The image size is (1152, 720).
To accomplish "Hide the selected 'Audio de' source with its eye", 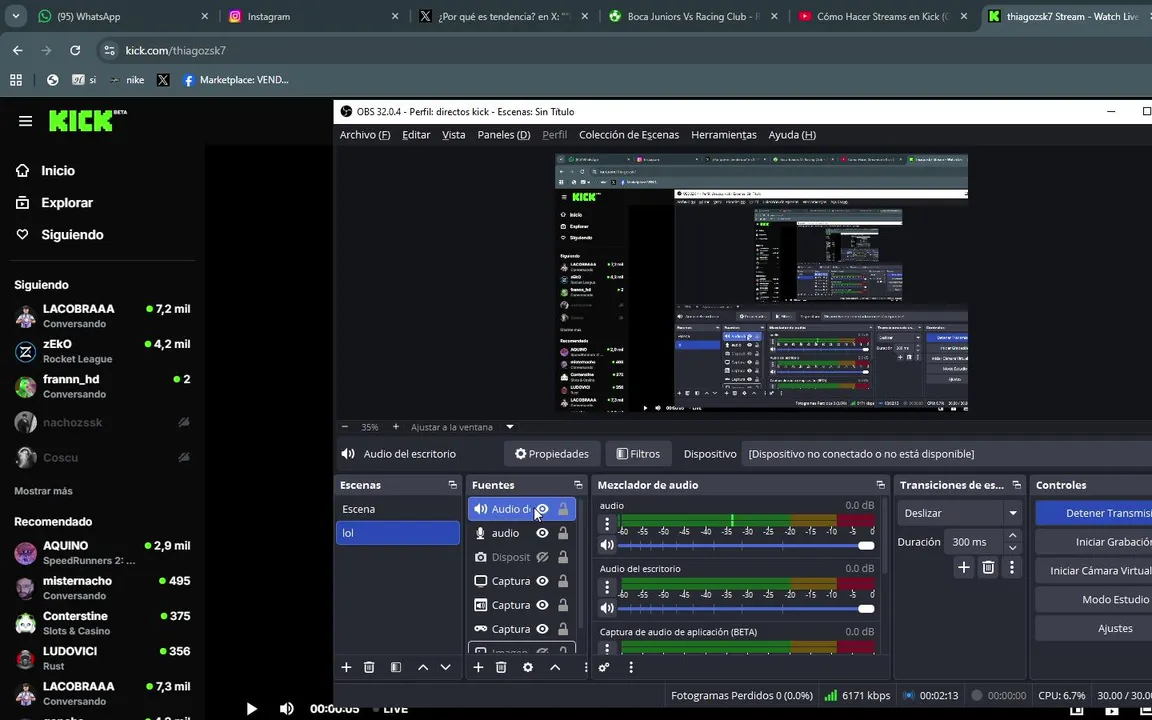I will coord(542,509).
